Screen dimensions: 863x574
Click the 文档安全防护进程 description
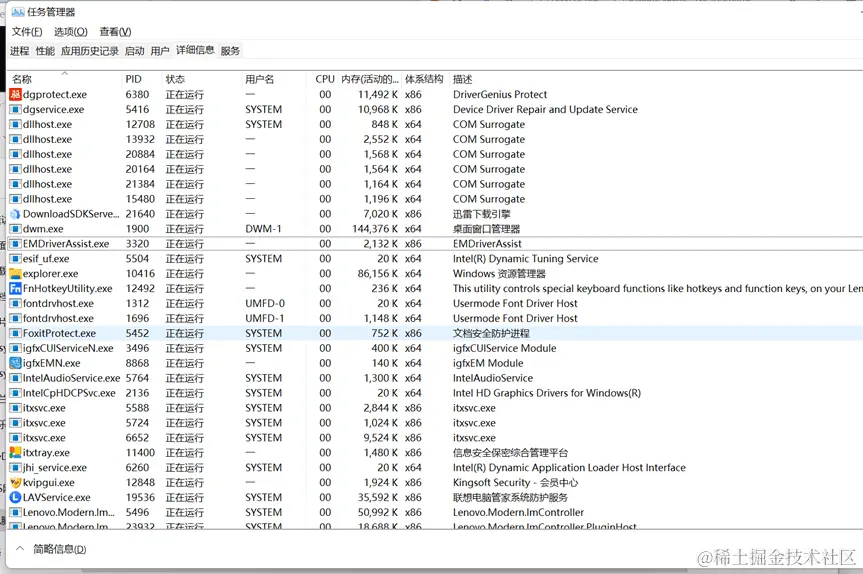pyautogui.click(x=491, y=333)
